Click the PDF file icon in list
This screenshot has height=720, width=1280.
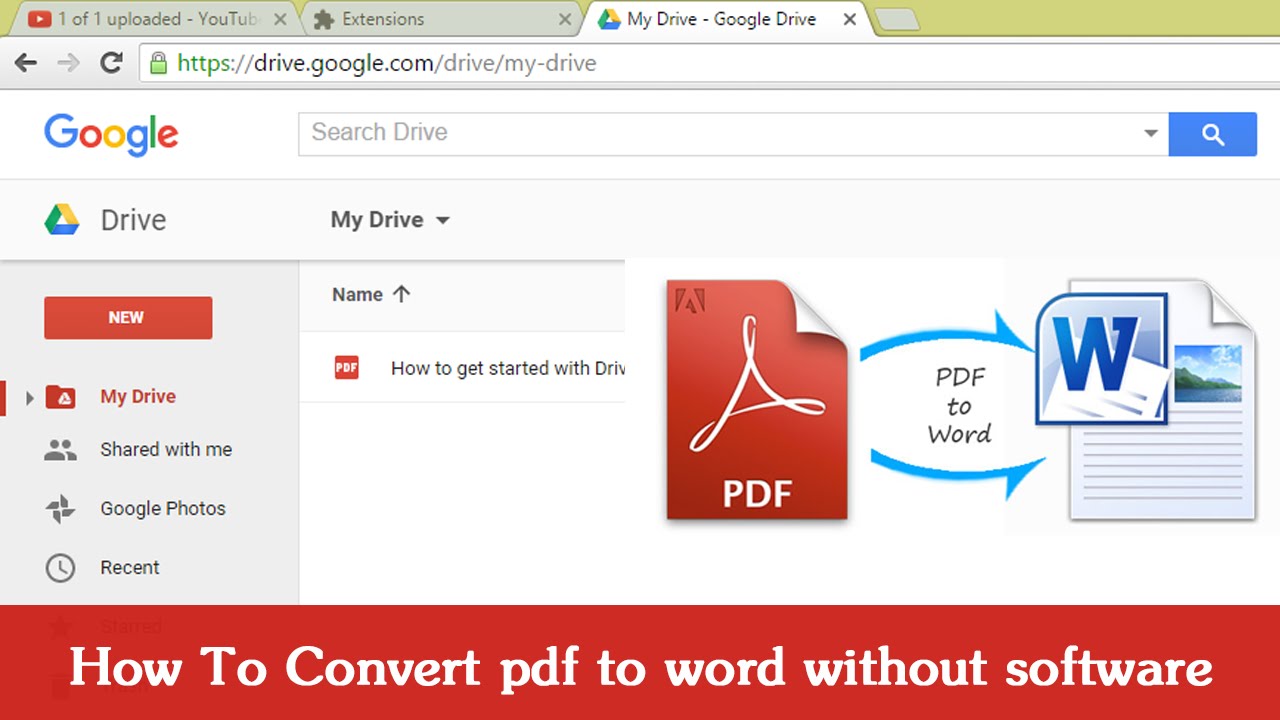pyautogui.click(x=346, y=368)
